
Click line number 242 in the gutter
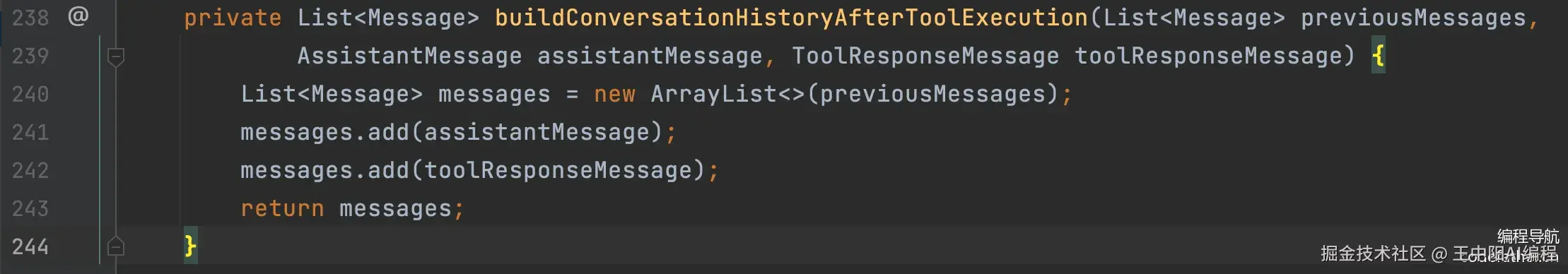(x=30, y=170)
